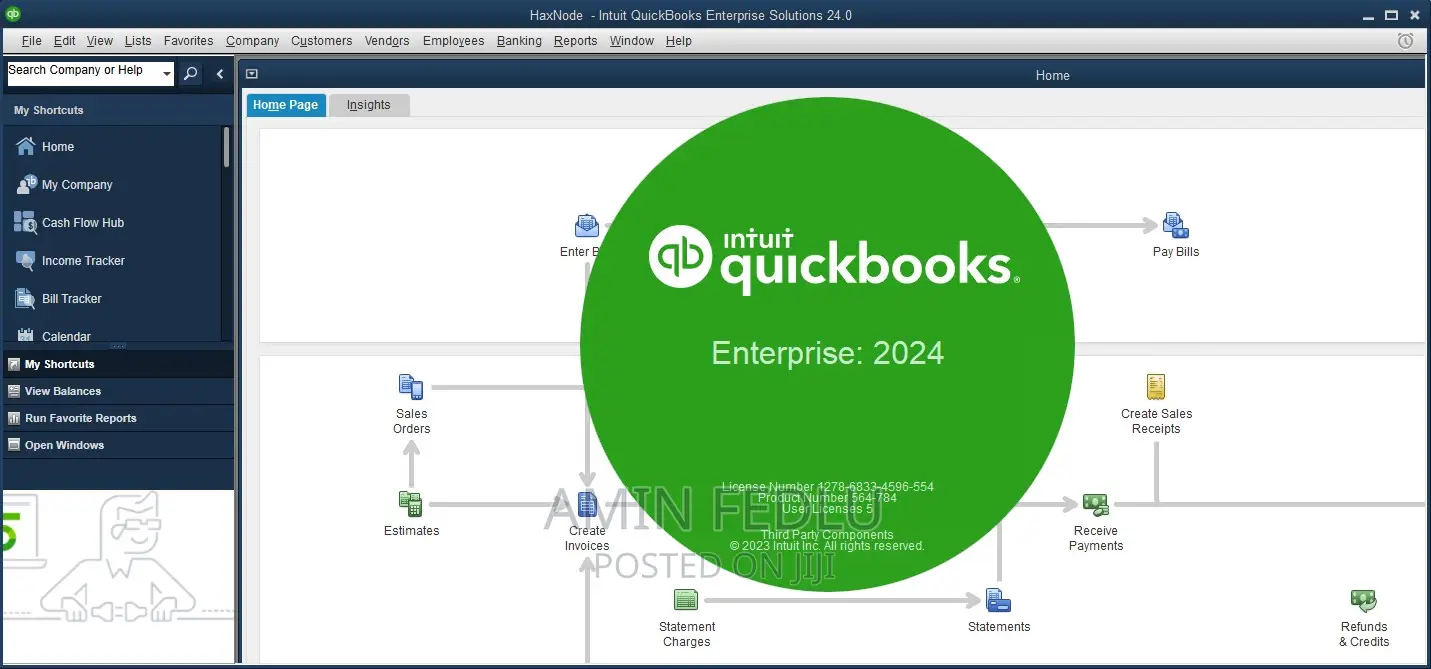
Task: Open the Reports menu
Action: point(575,41)
